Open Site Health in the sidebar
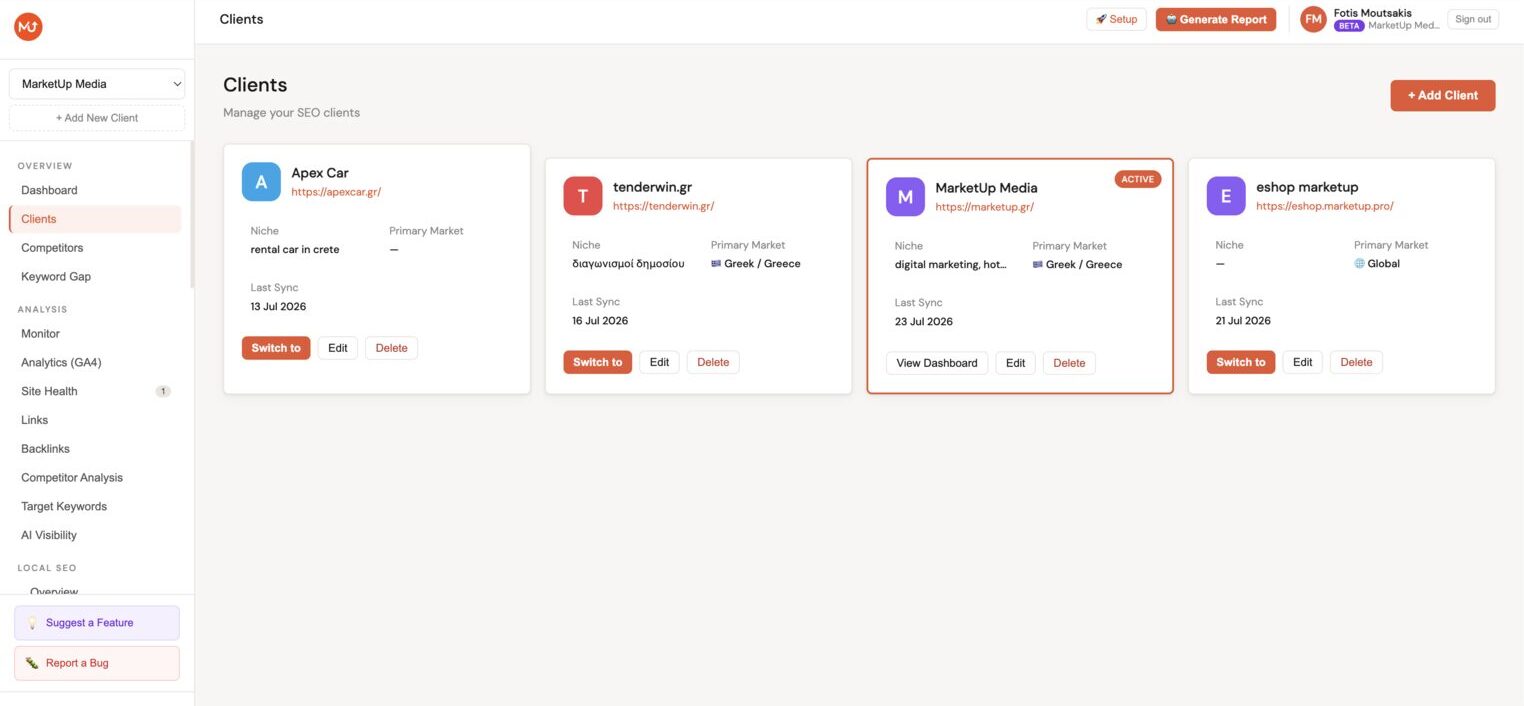Image resolution: width=1524 pixels, height=706 pixels. tap(95, 391)
